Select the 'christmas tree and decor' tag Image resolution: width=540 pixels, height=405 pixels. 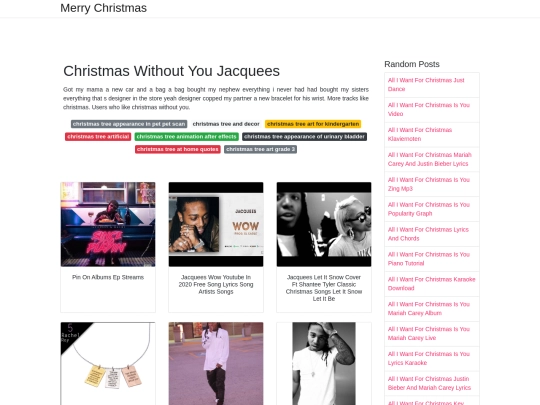pyautogui.click(x=226, y=124)
